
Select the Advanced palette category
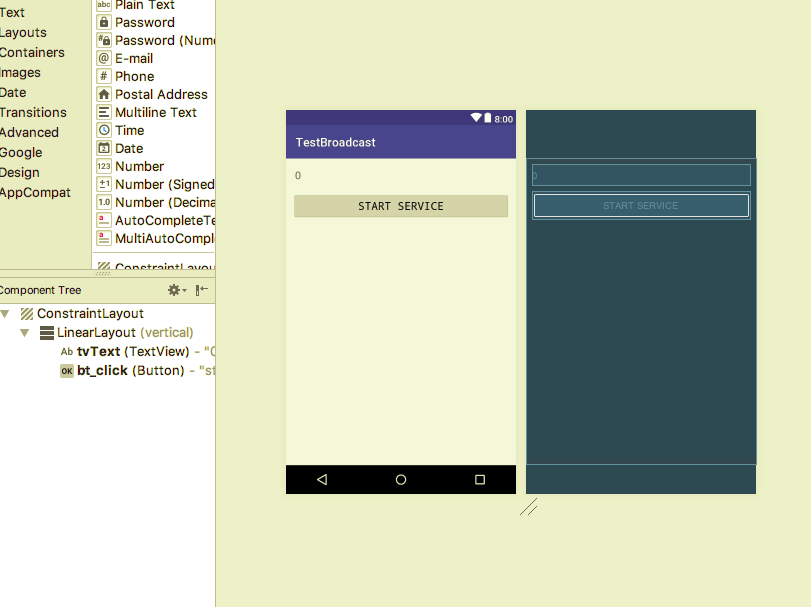pos(29,132)
